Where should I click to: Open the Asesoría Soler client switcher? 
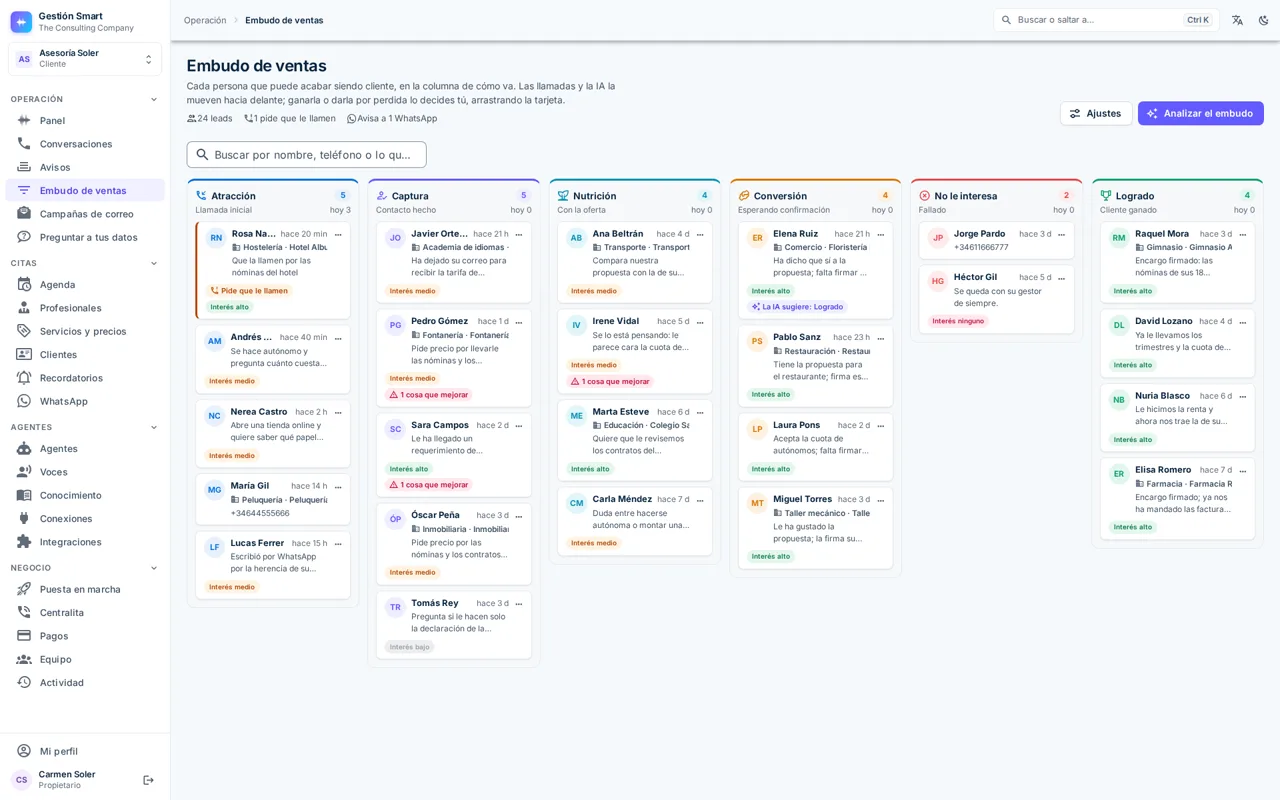point(85,59)
